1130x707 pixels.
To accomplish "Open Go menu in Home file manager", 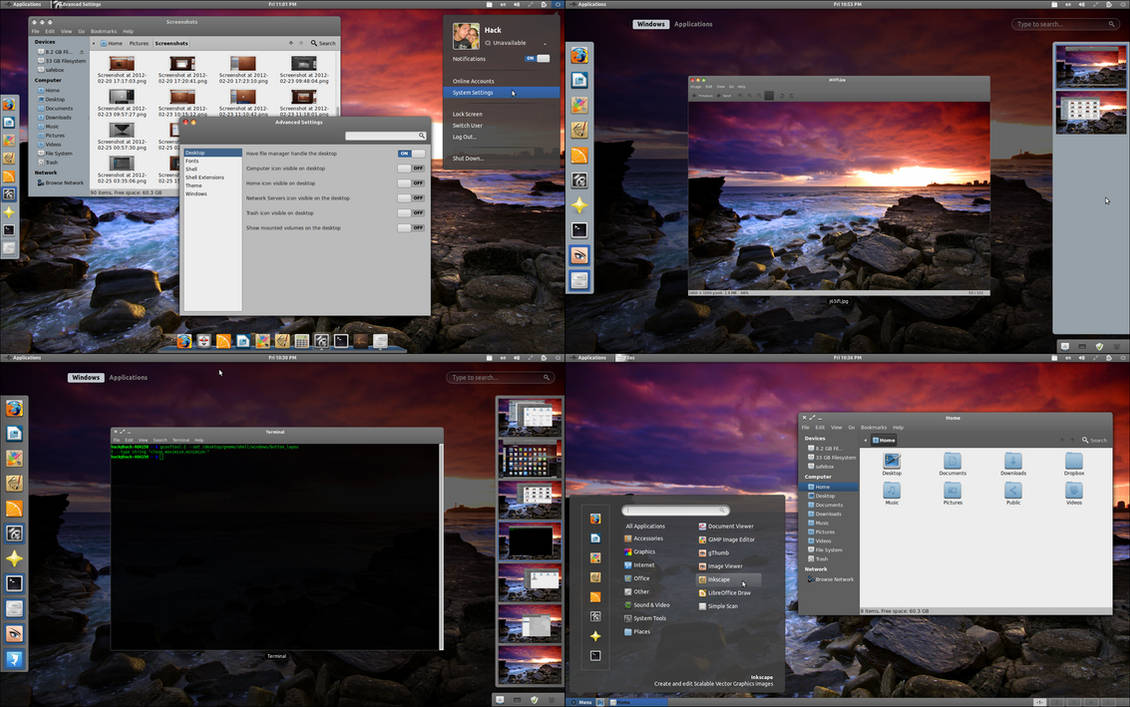I will point(852,427).
